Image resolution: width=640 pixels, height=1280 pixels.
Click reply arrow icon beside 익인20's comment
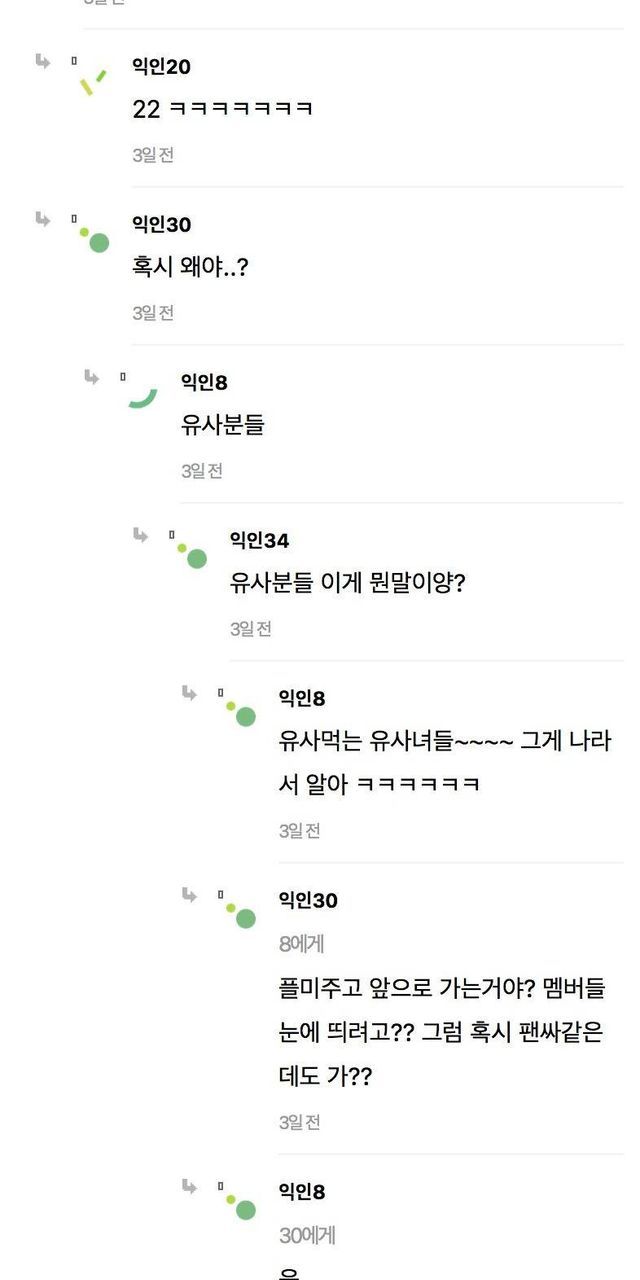point(42,61)
